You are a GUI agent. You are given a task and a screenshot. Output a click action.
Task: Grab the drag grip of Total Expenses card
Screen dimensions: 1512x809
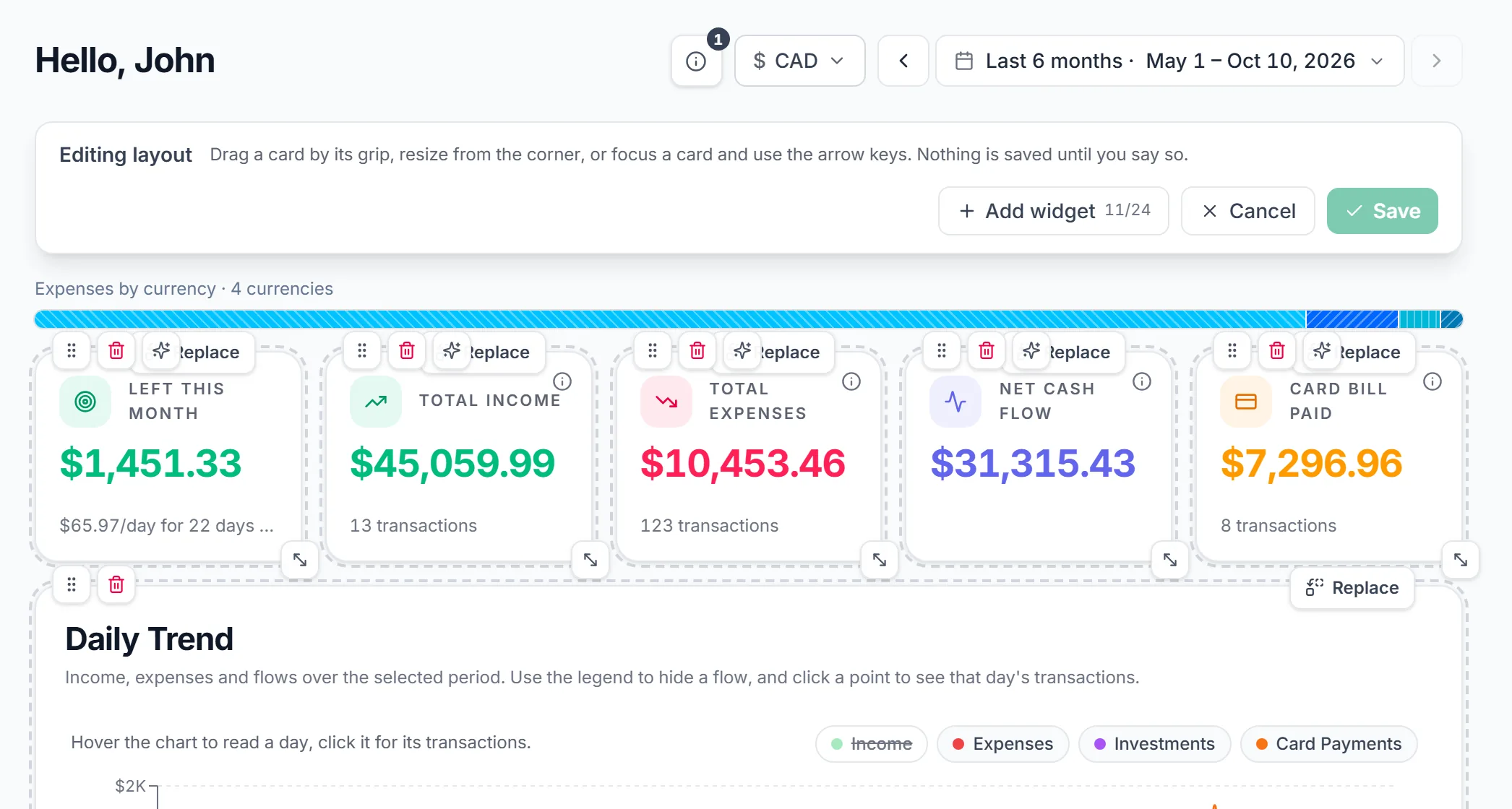[653, 351]
